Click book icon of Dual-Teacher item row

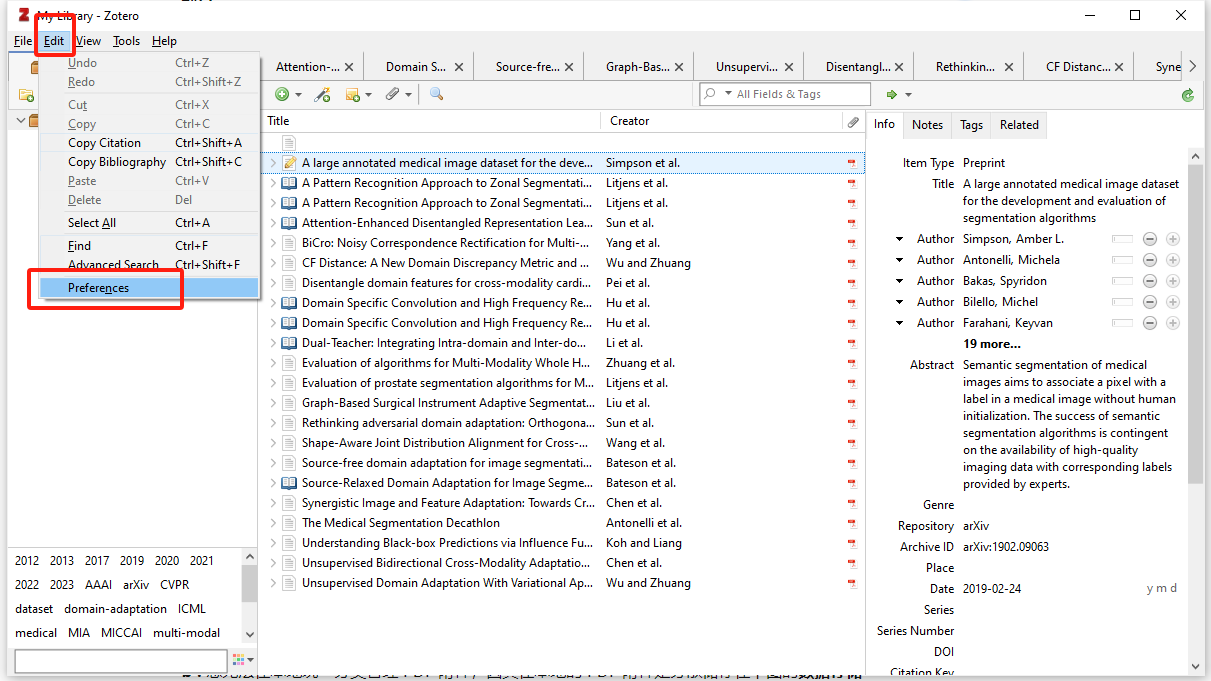(289, 343)
